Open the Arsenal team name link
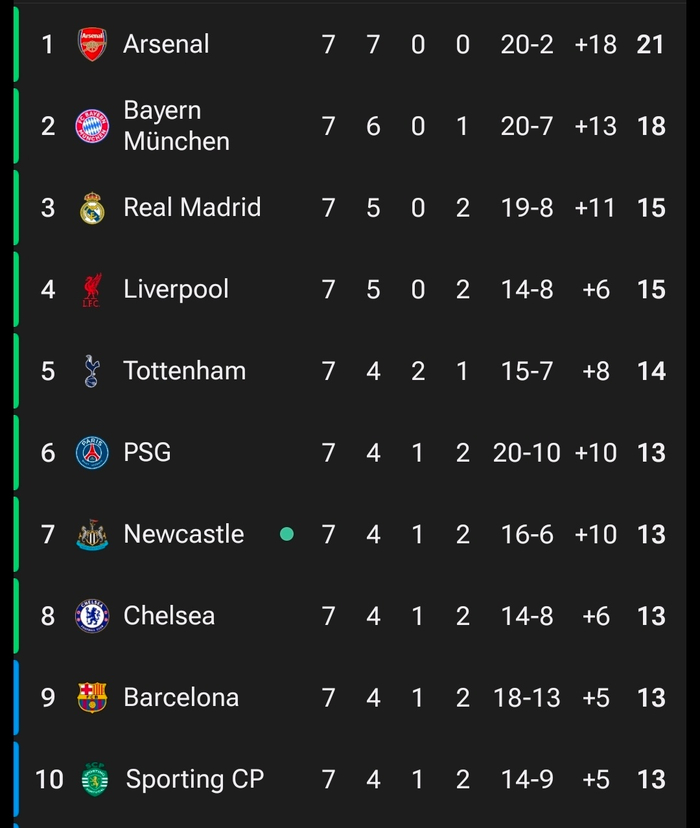The width and height of the screenshot is (700, 828). [166, 44]
